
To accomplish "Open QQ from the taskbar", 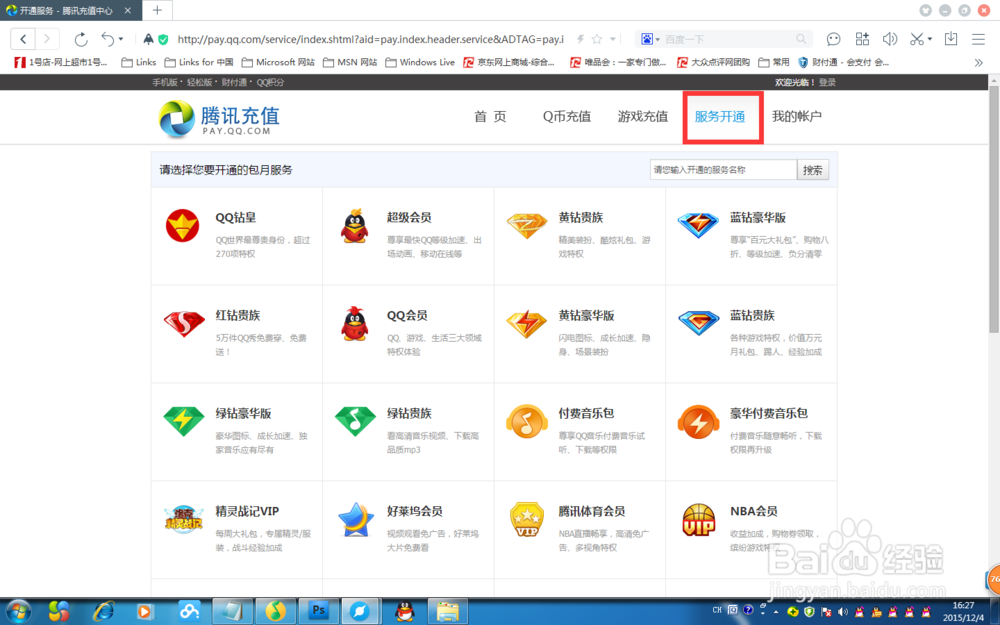I will (x=403, y=610).
